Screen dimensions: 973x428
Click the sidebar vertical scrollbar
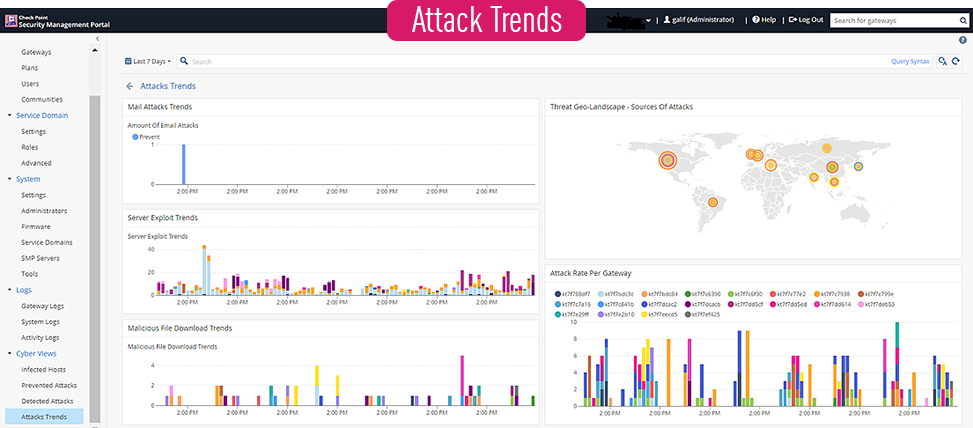[95, 257]
